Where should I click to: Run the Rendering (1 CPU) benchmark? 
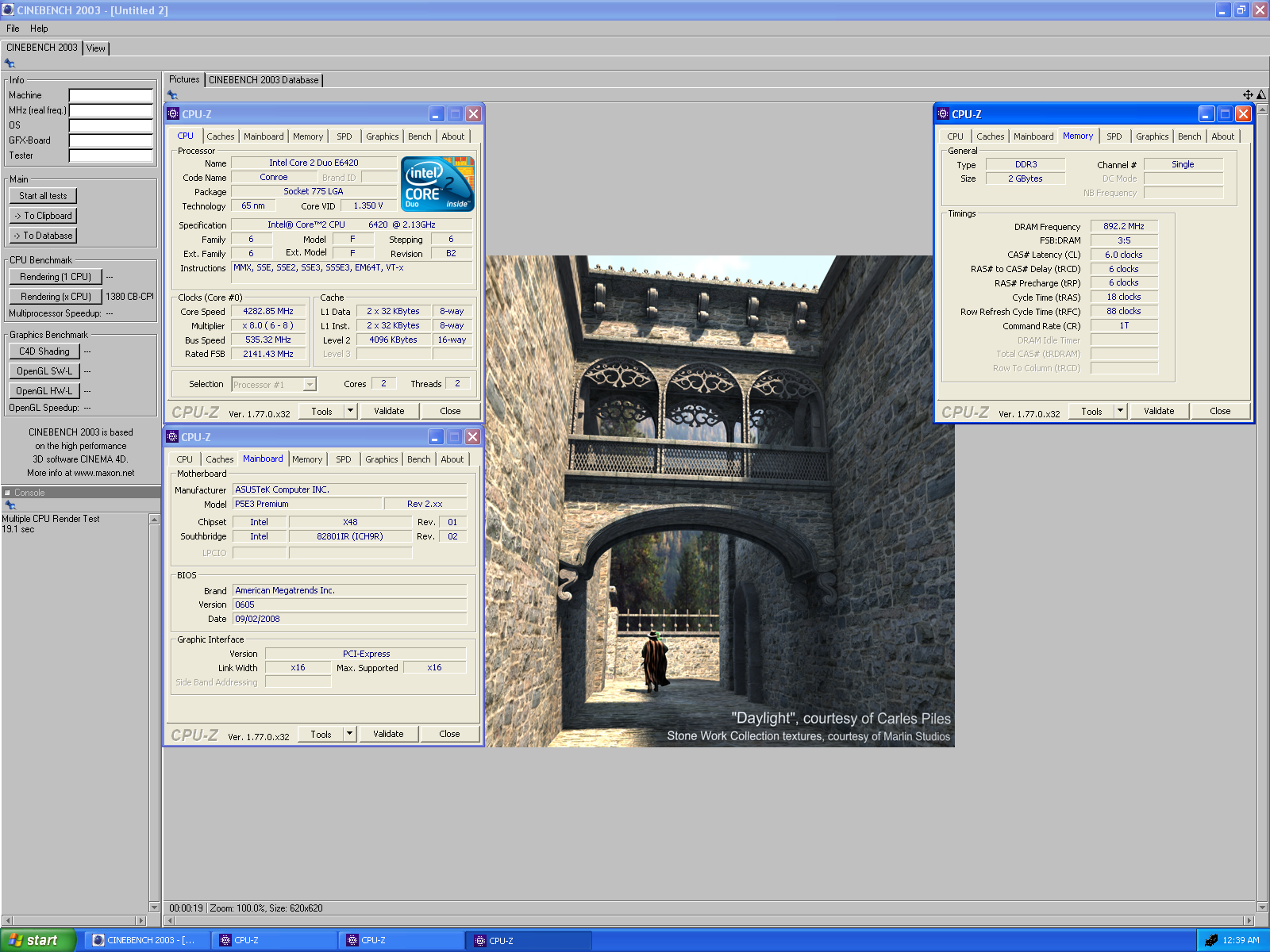tap(56, 277)
